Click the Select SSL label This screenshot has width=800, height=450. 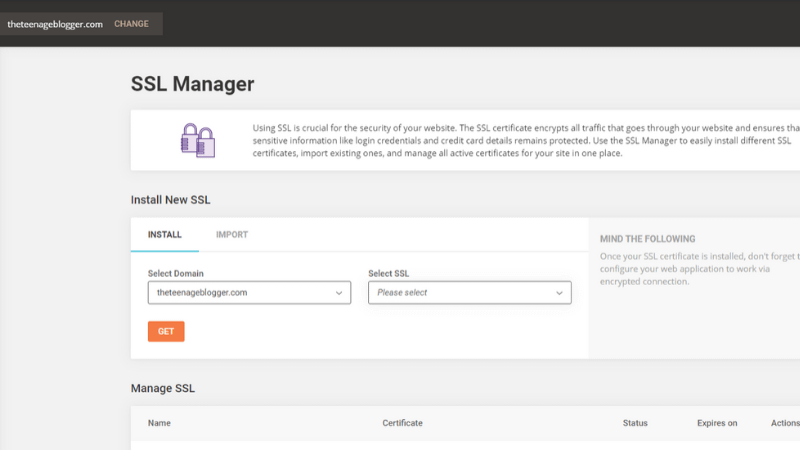coord(388,273)
